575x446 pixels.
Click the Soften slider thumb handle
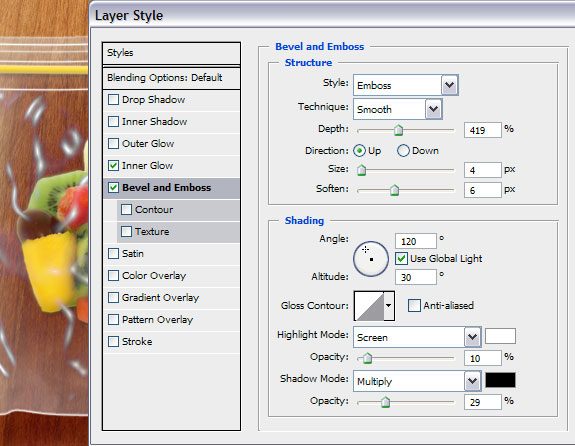(394, 190)
